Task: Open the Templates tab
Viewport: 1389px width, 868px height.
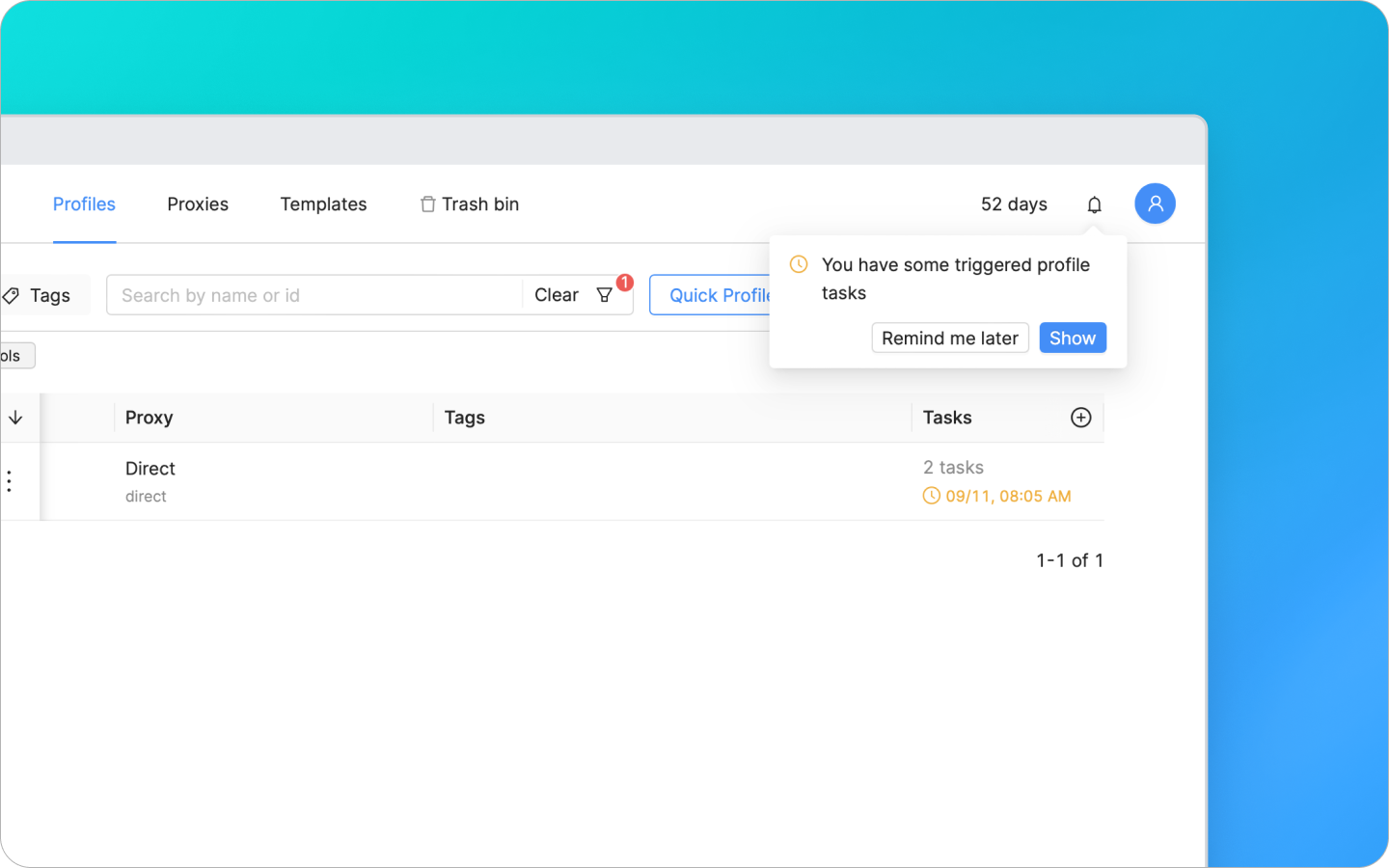Action: pyautogui.click(x=323, y=203)
